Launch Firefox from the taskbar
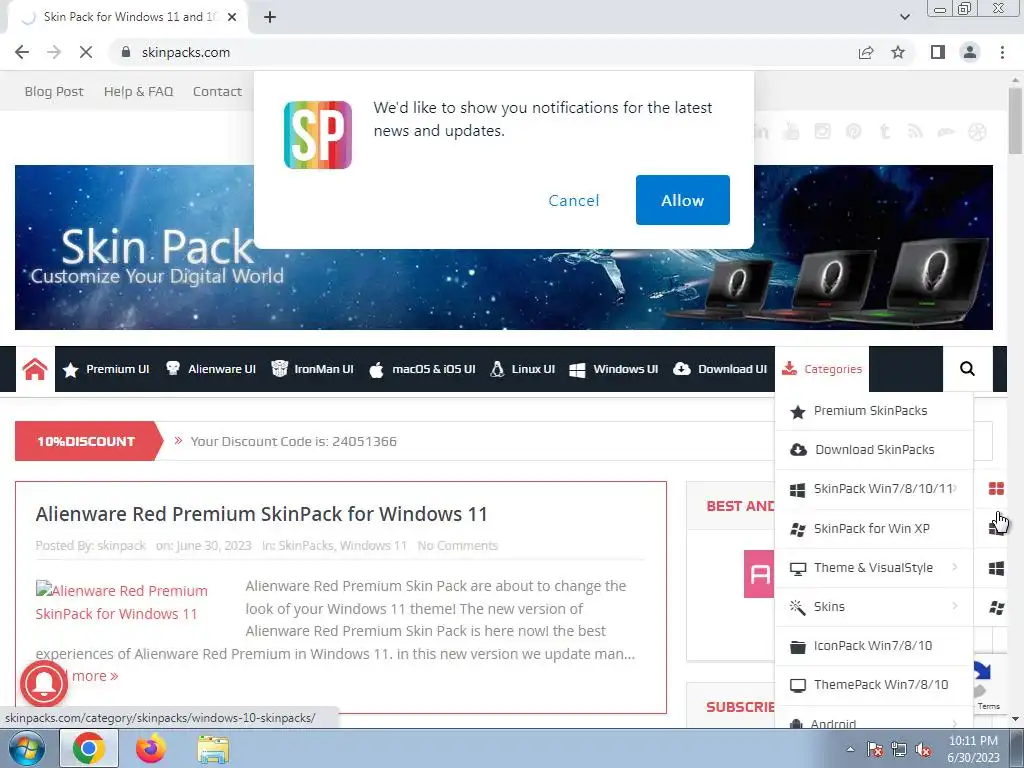The height and width of the screenshot is (768, 1024). point(150,748)
